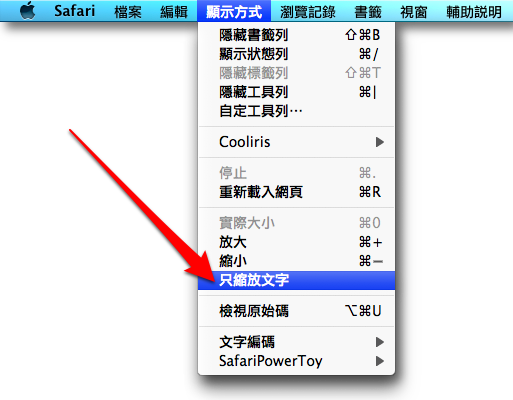This screenshot has width=513, height=400.
Task: Open the Safari application menu
Action: (x=74, y=11)
